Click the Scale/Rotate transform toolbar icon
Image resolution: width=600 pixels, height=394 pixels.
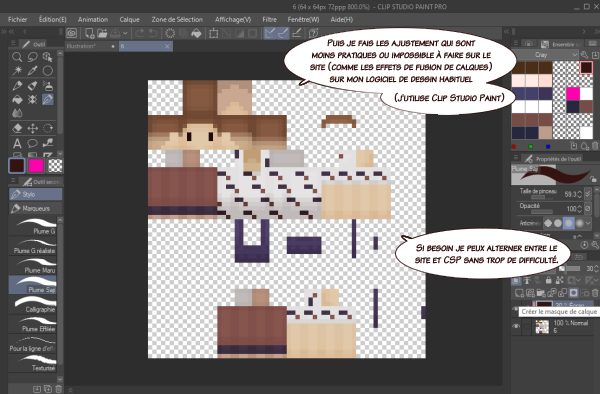pos(214,33)
